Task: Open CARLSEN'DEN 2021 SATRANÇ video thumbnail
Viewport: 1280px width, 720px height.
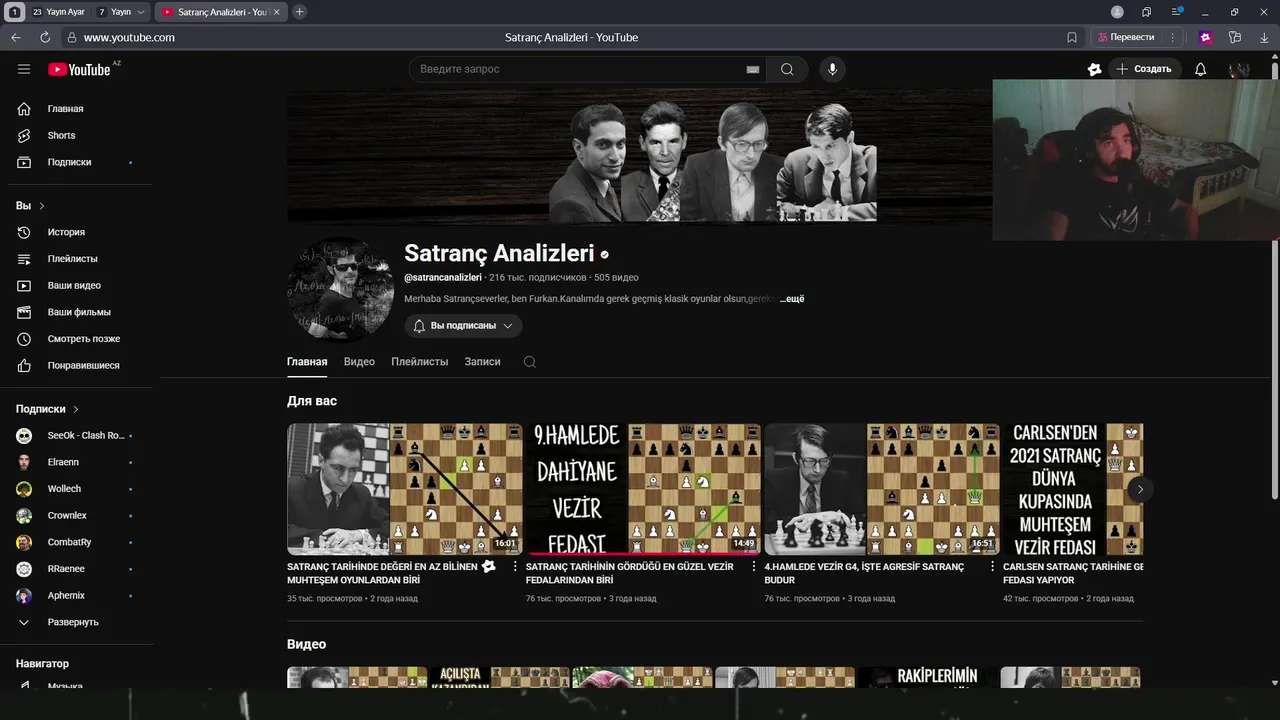Action: coord(1073,489)
